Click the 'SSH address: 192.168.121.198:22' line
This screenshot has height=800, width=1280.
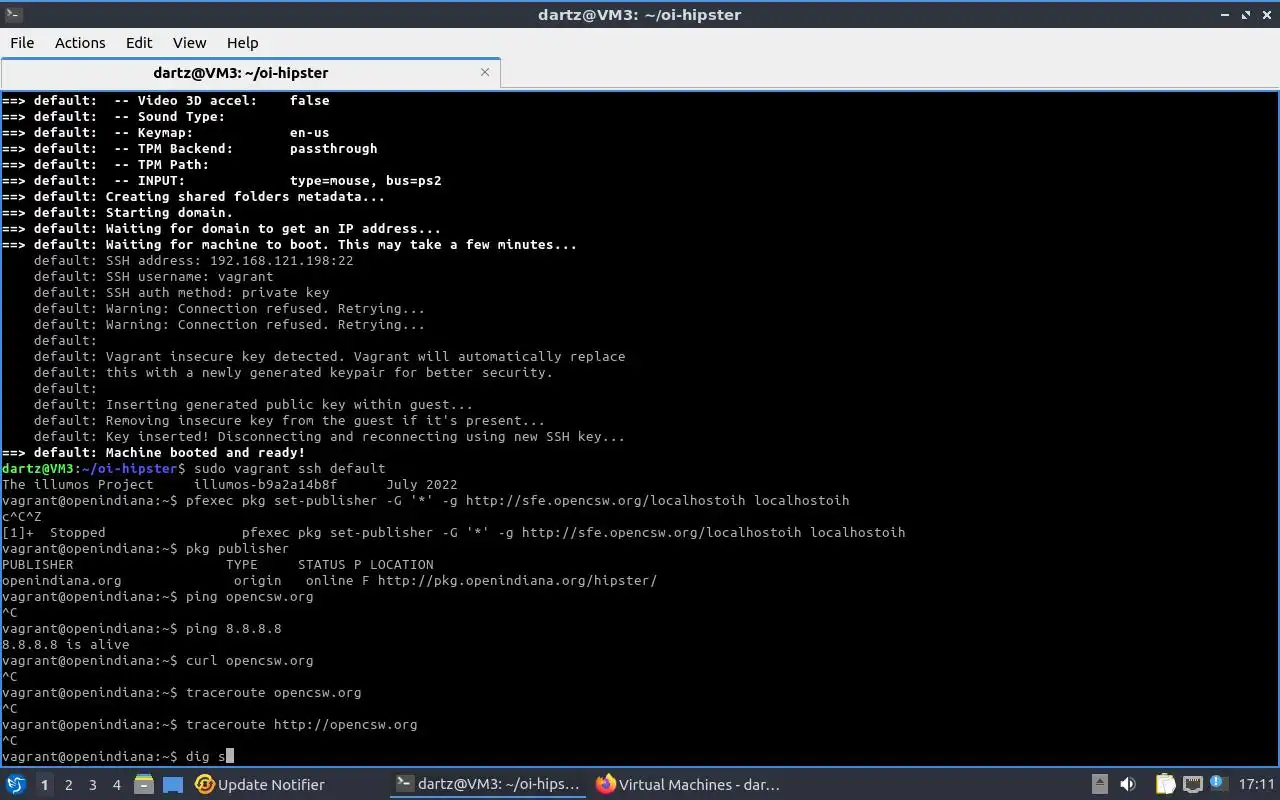coord(193,260)
